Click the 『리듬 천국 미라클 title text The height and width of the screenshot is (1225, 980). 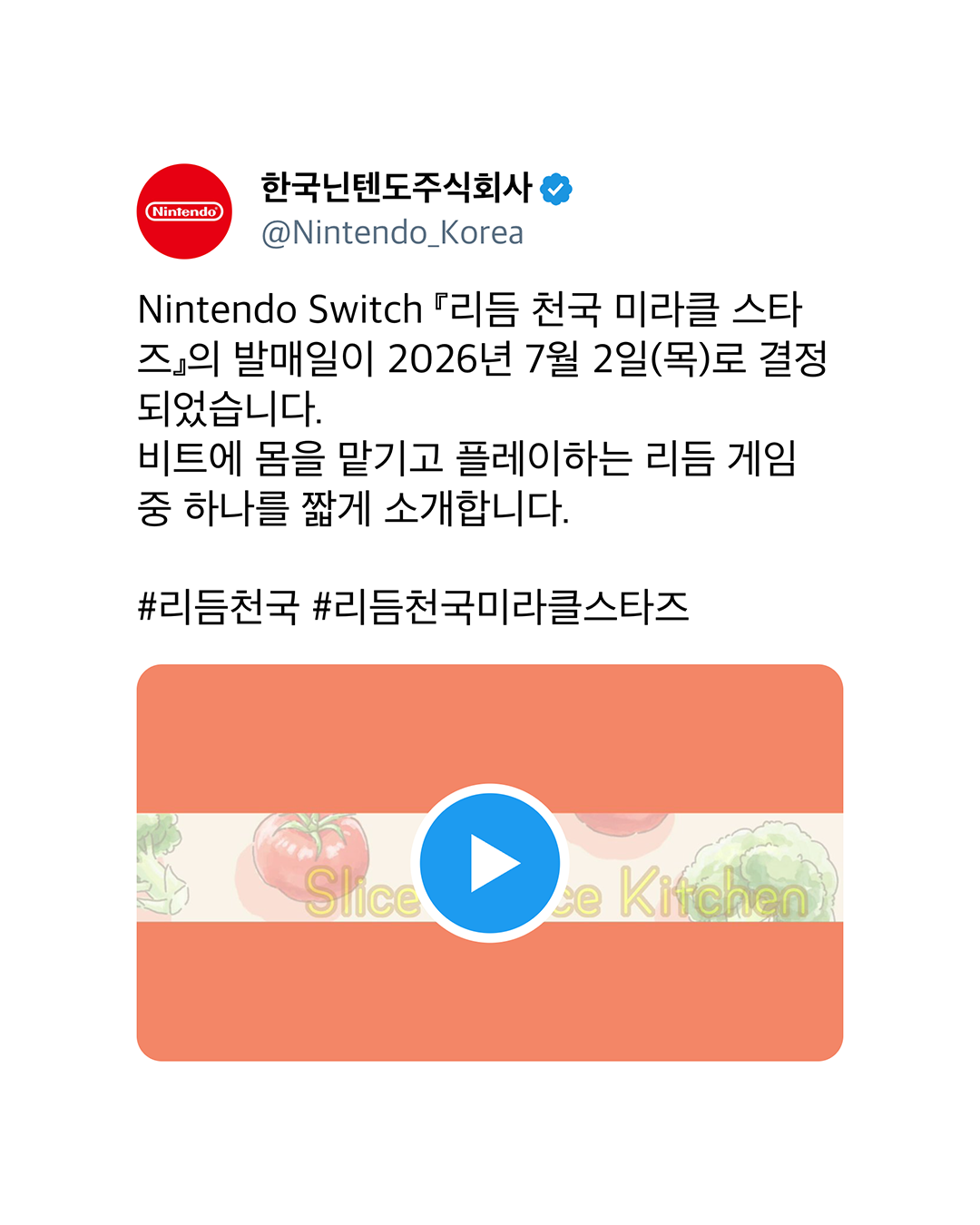click(577, 309)
